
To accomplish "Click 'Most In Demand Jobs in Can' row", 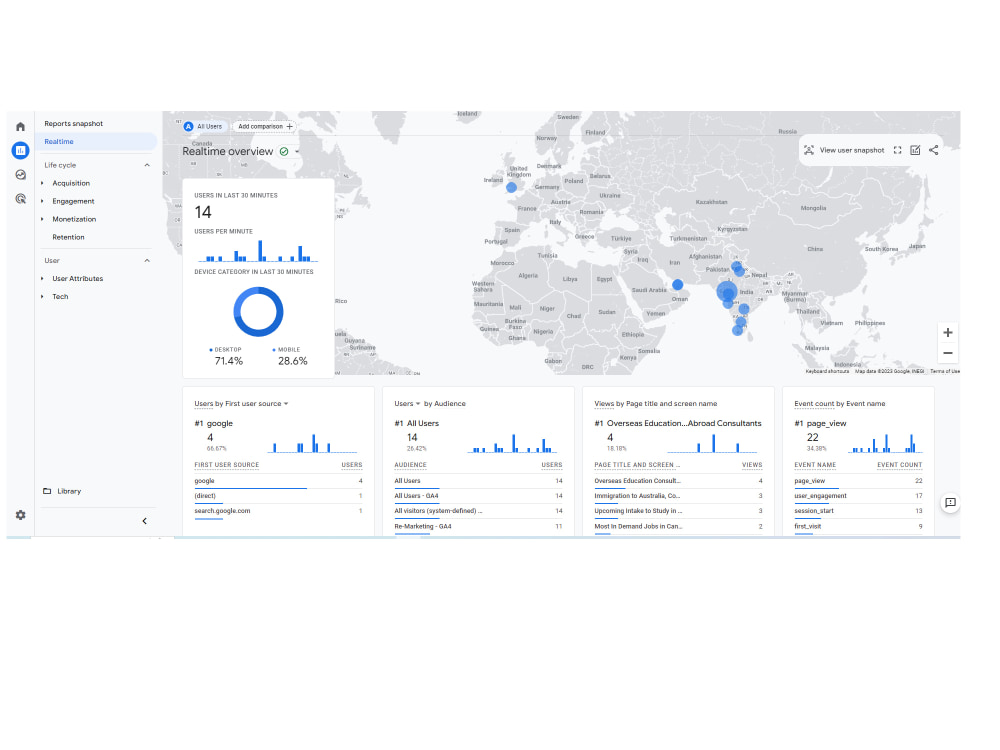I will (678, 527).
